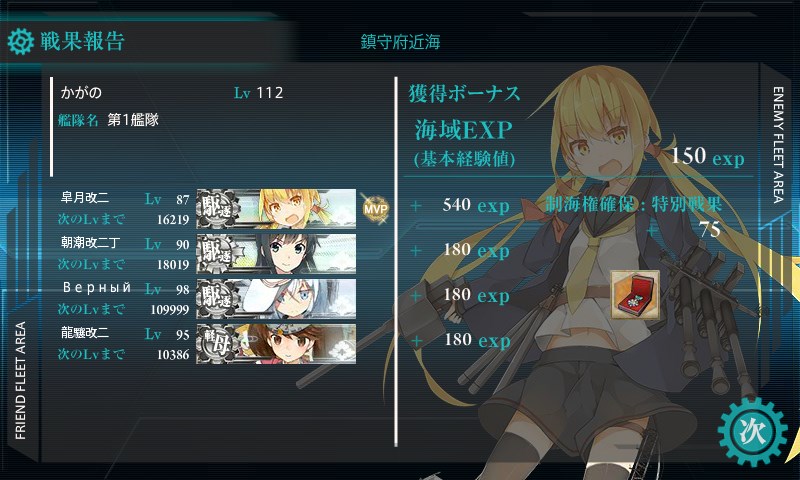Click the 次 next gear button
The width and height of the screenshot is (800, 480).
click(x=753, y=432)
